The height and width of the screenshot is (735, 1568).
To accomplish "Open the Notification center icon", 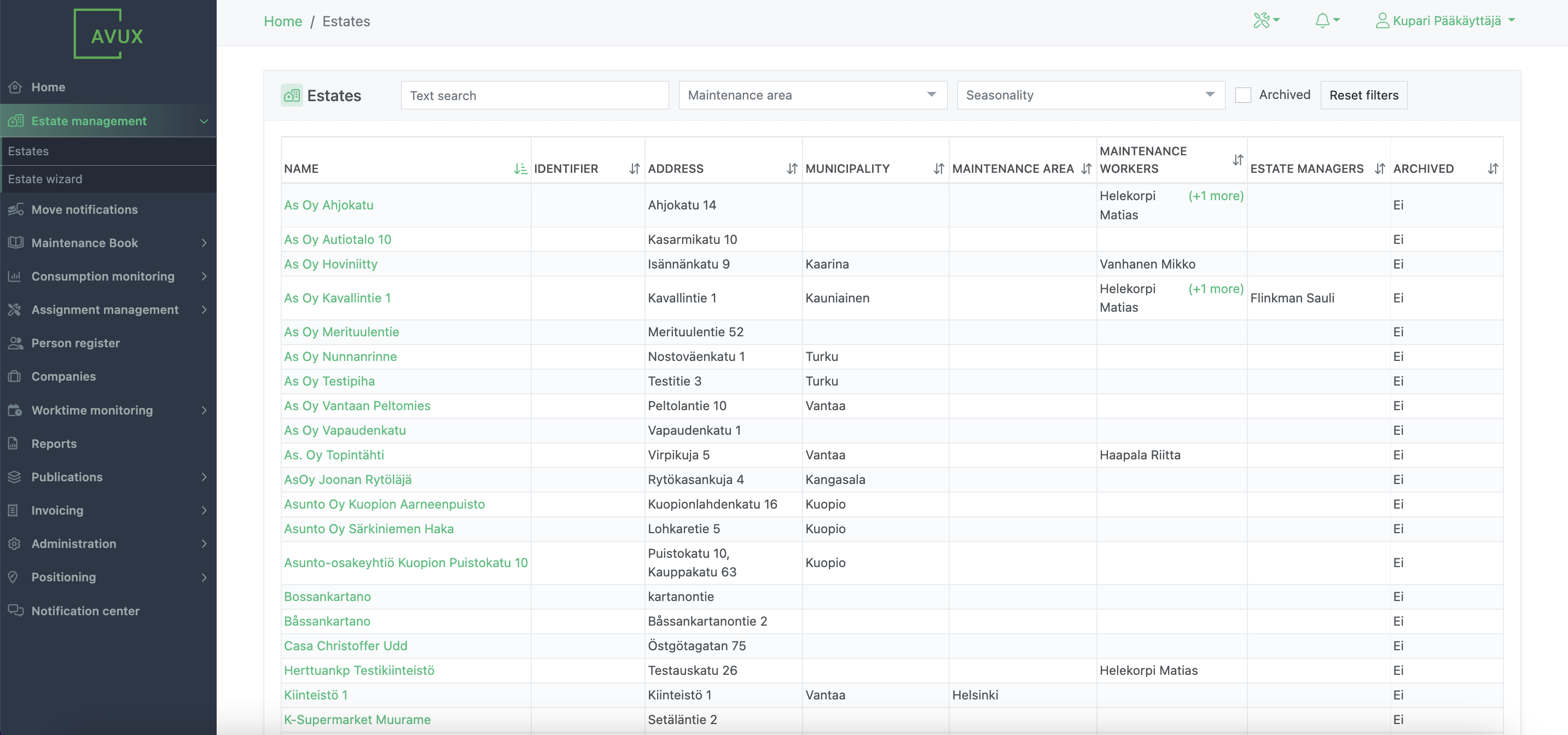I will click(15, 611).
